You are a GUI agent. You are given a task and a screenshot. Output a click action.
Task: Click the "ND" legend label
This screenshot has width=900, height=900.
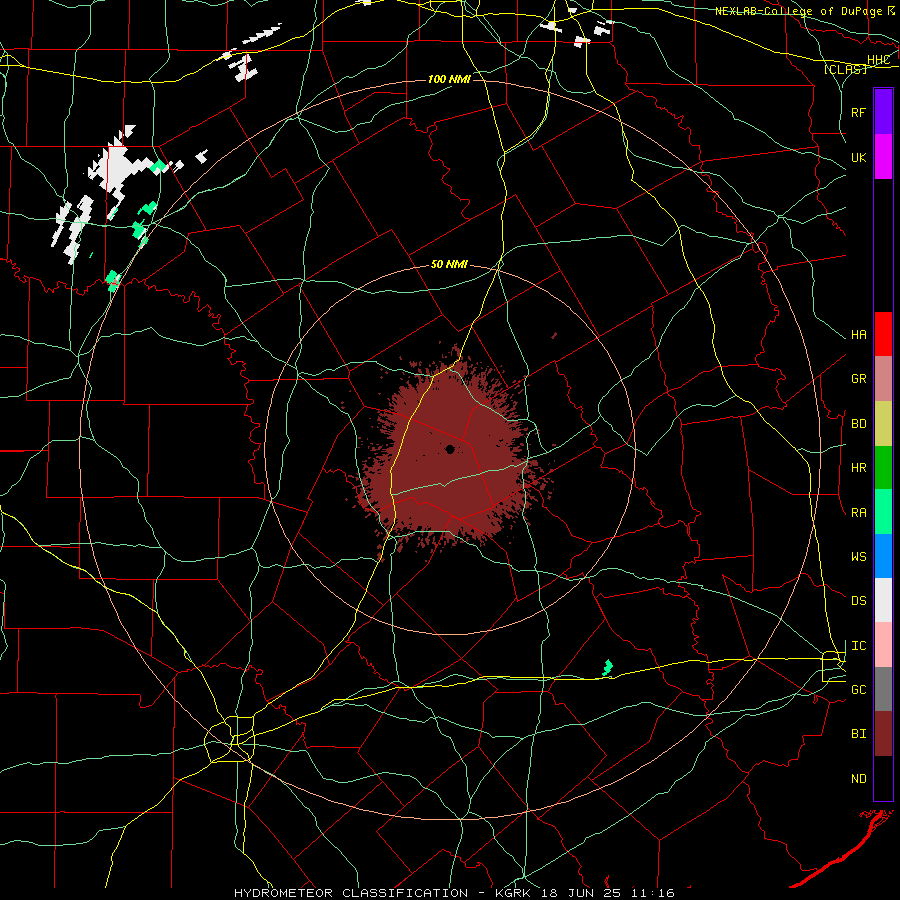pyautogui.click(x=858, y=779)
